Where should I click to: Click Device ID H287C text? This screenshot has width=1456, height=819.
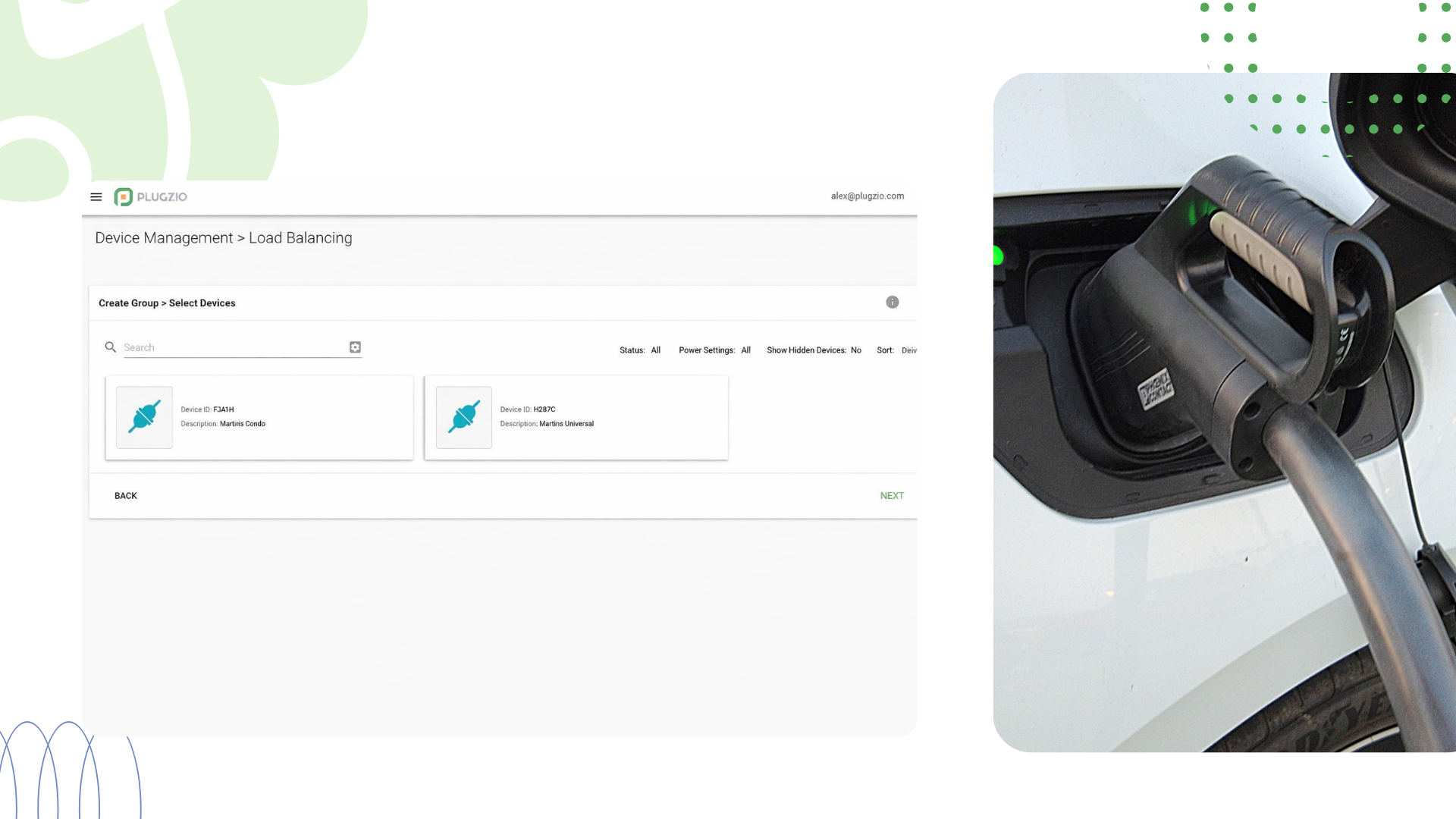(x=544, y=409)
